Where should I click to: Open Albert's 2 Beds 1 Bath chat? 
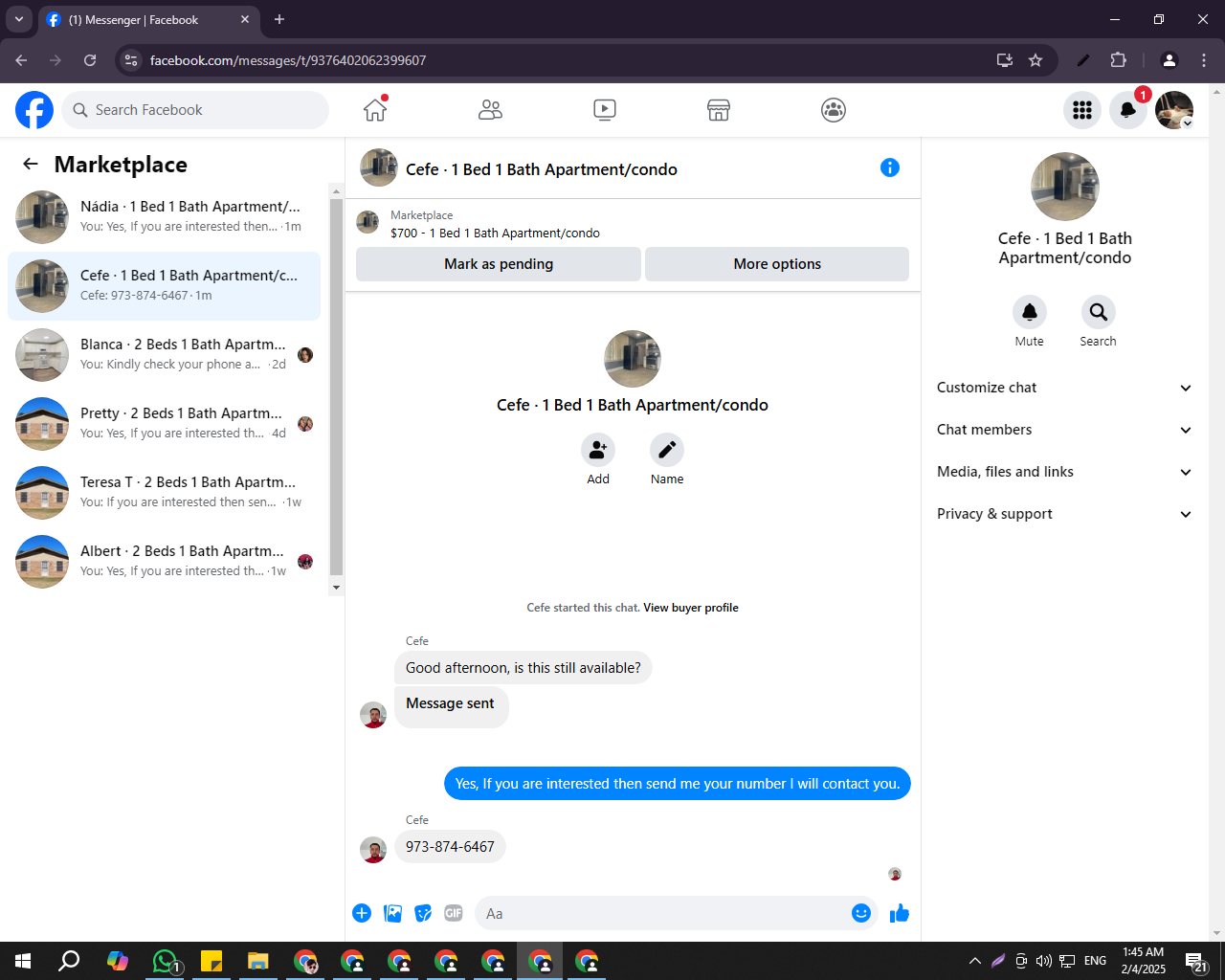(165, 562)
